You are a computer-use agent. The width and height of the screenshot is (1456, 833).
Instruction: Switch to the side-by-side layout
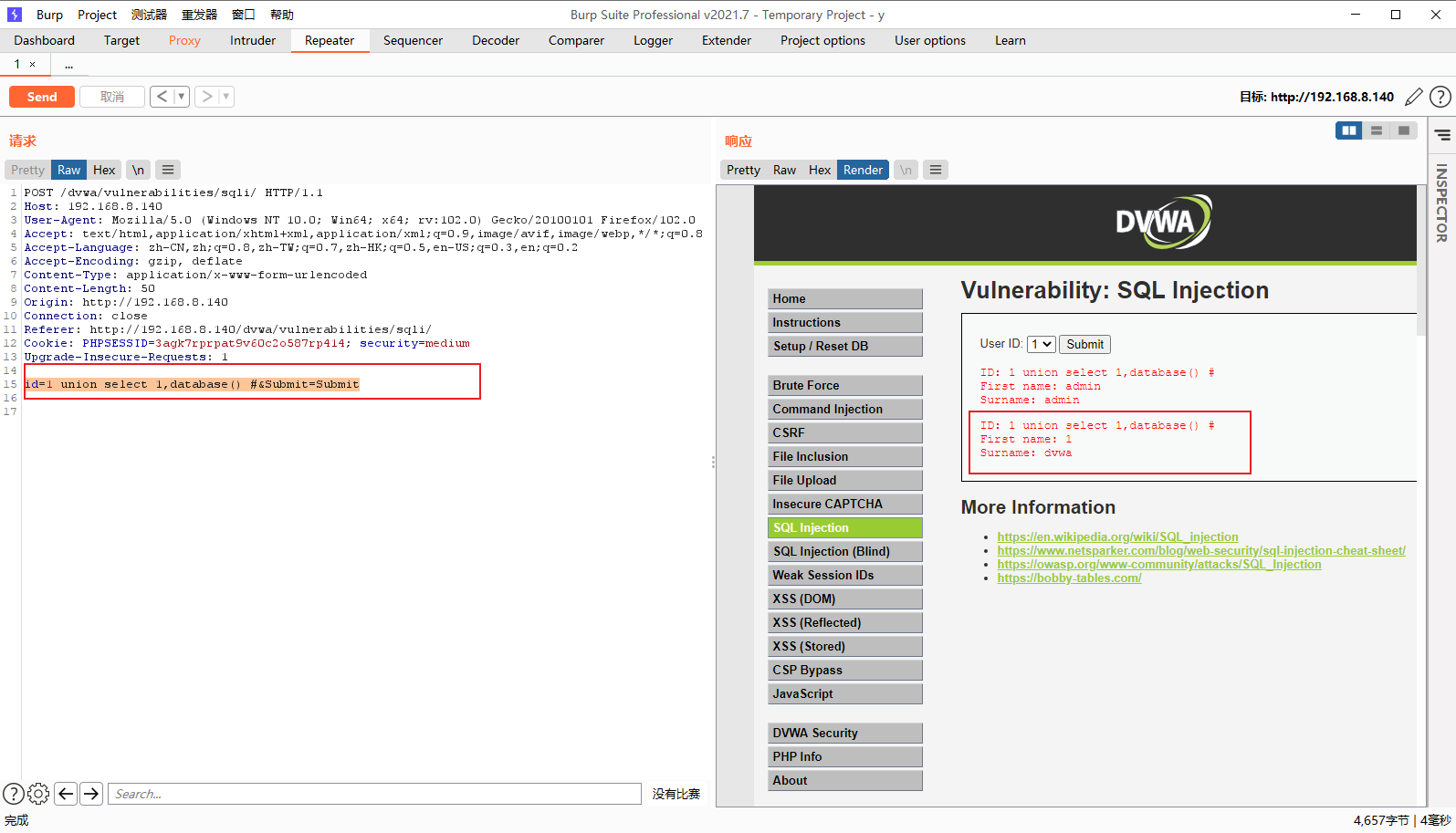(x=1349, y=130)
